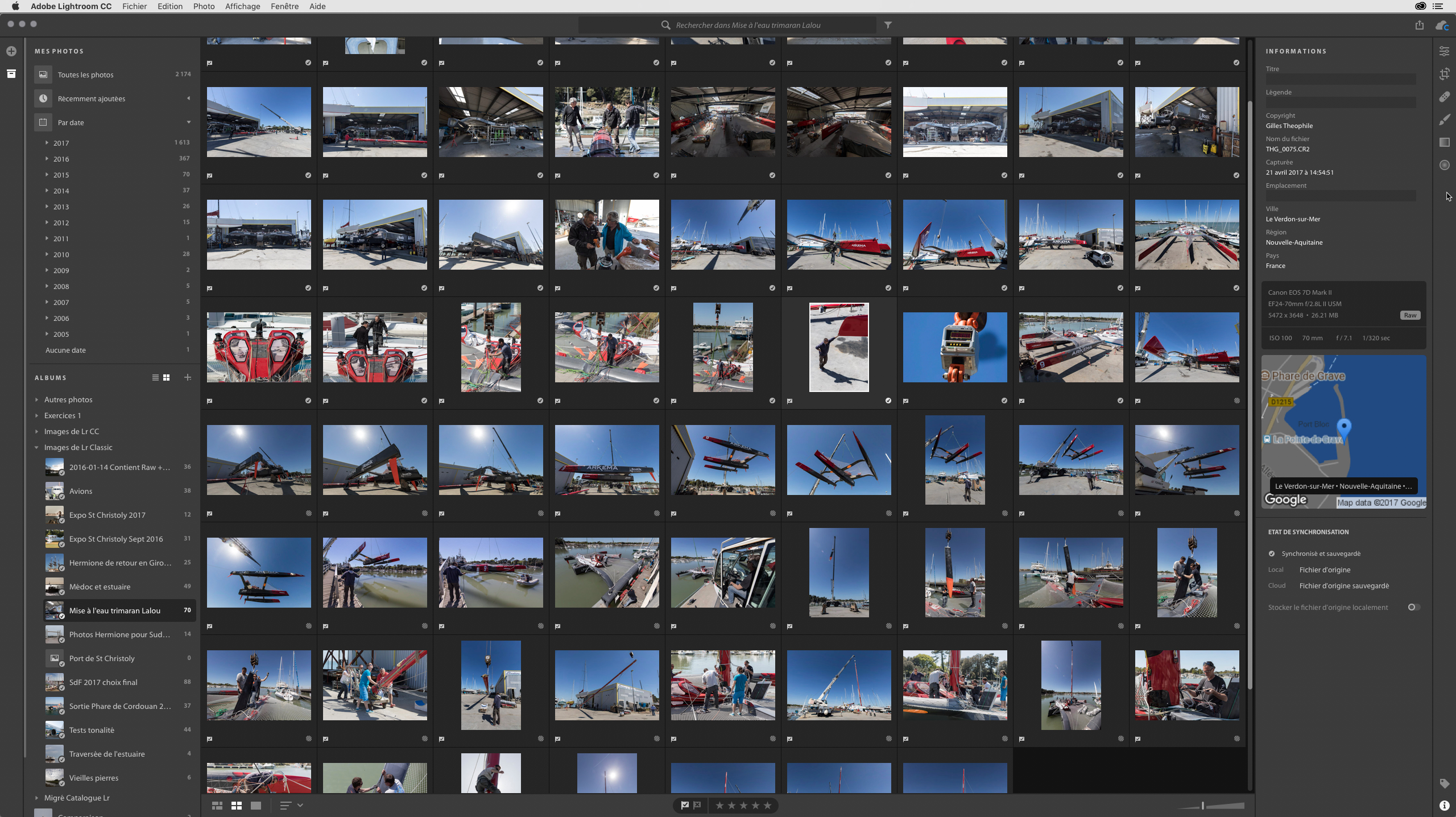Select the Radial Gradient tool
This screenshot has height=817, width=1456.
(1444, 165)
